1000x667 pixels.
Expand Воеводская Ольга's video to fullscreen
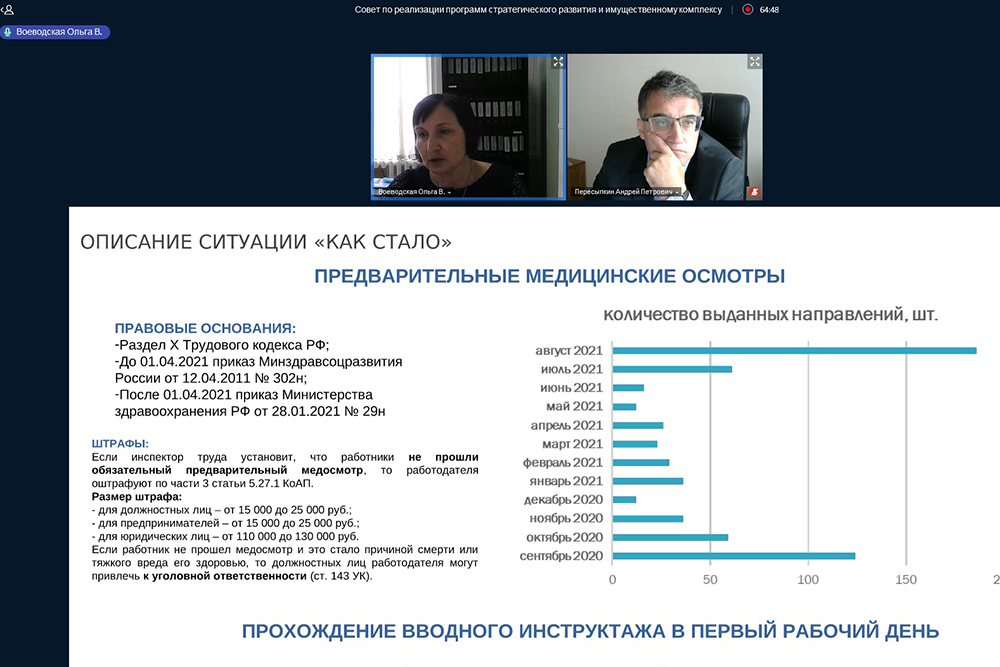[x=558, y=62]
